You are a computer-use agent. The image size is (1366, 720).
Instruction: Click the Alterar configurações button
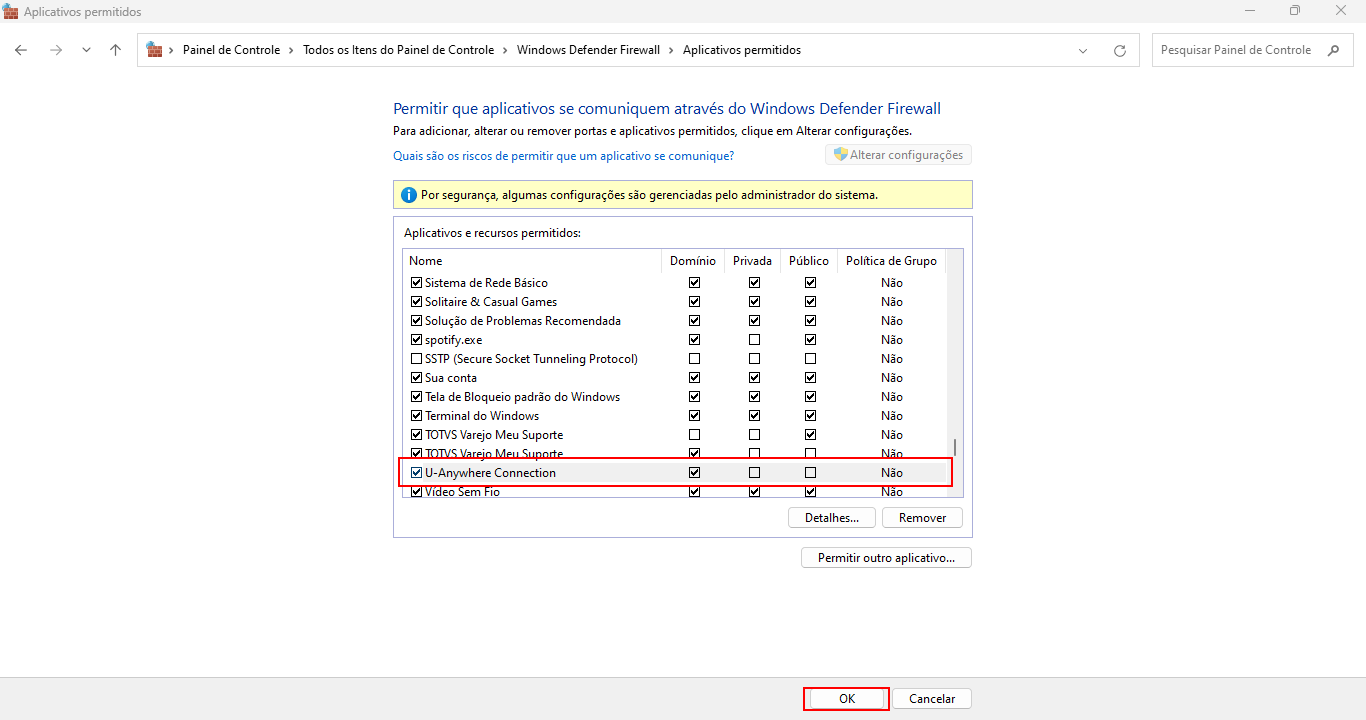pyautogui.click(x=898, y=155)
